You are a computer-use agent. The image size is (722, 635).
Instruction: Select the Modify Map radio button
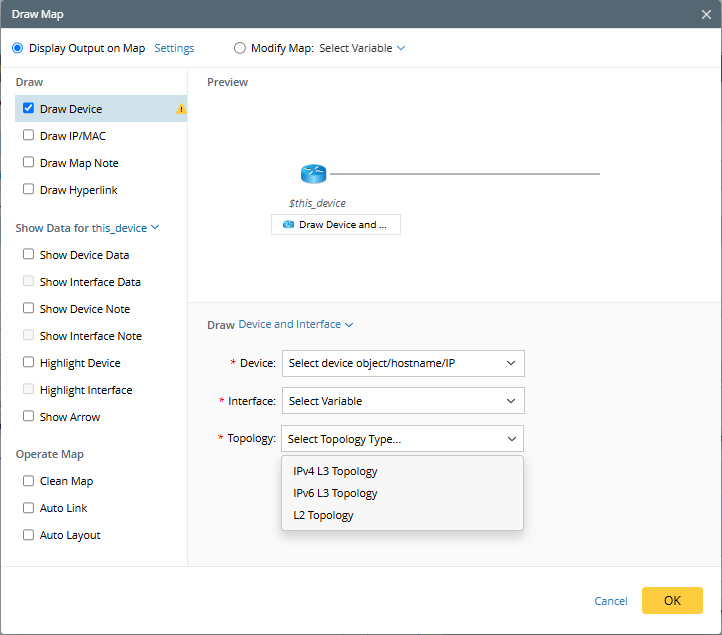tap(239, 48)
